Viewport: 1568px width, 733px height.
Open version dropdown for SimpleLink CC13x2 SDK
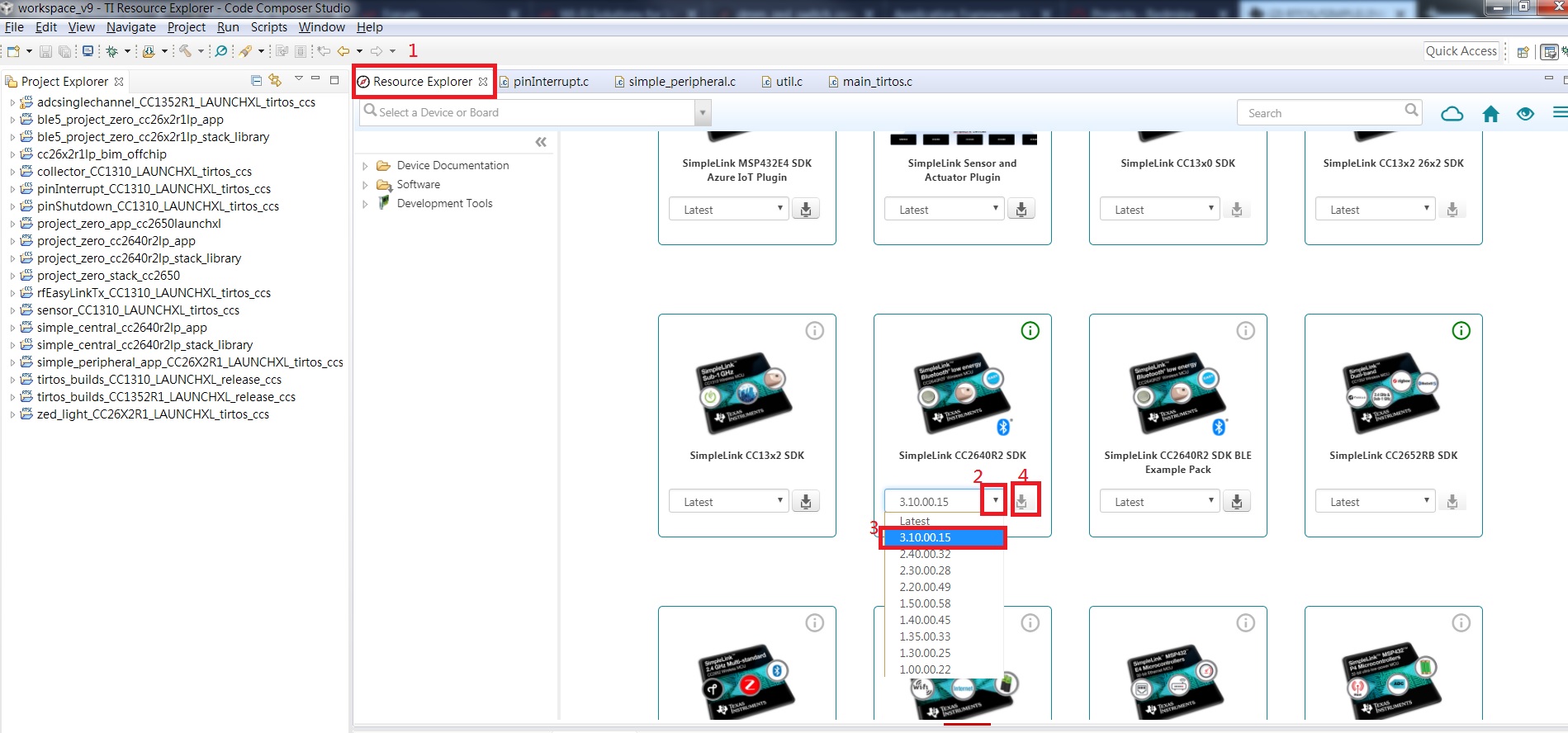pos(730,501)
